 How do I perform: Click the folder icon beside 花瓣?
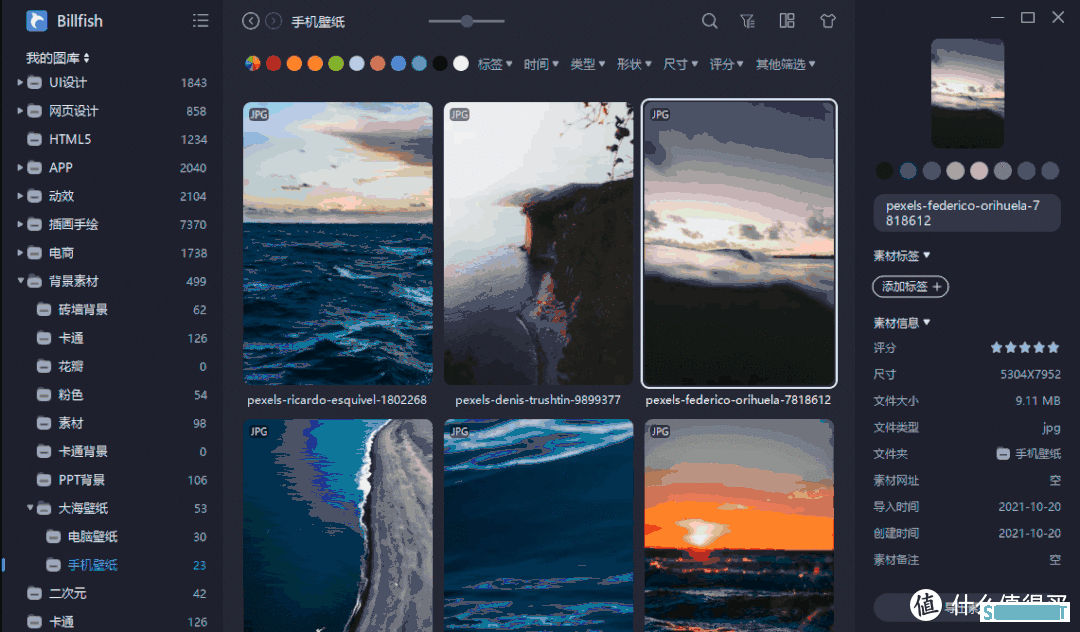pyautogui.click(x=44, y=366)
